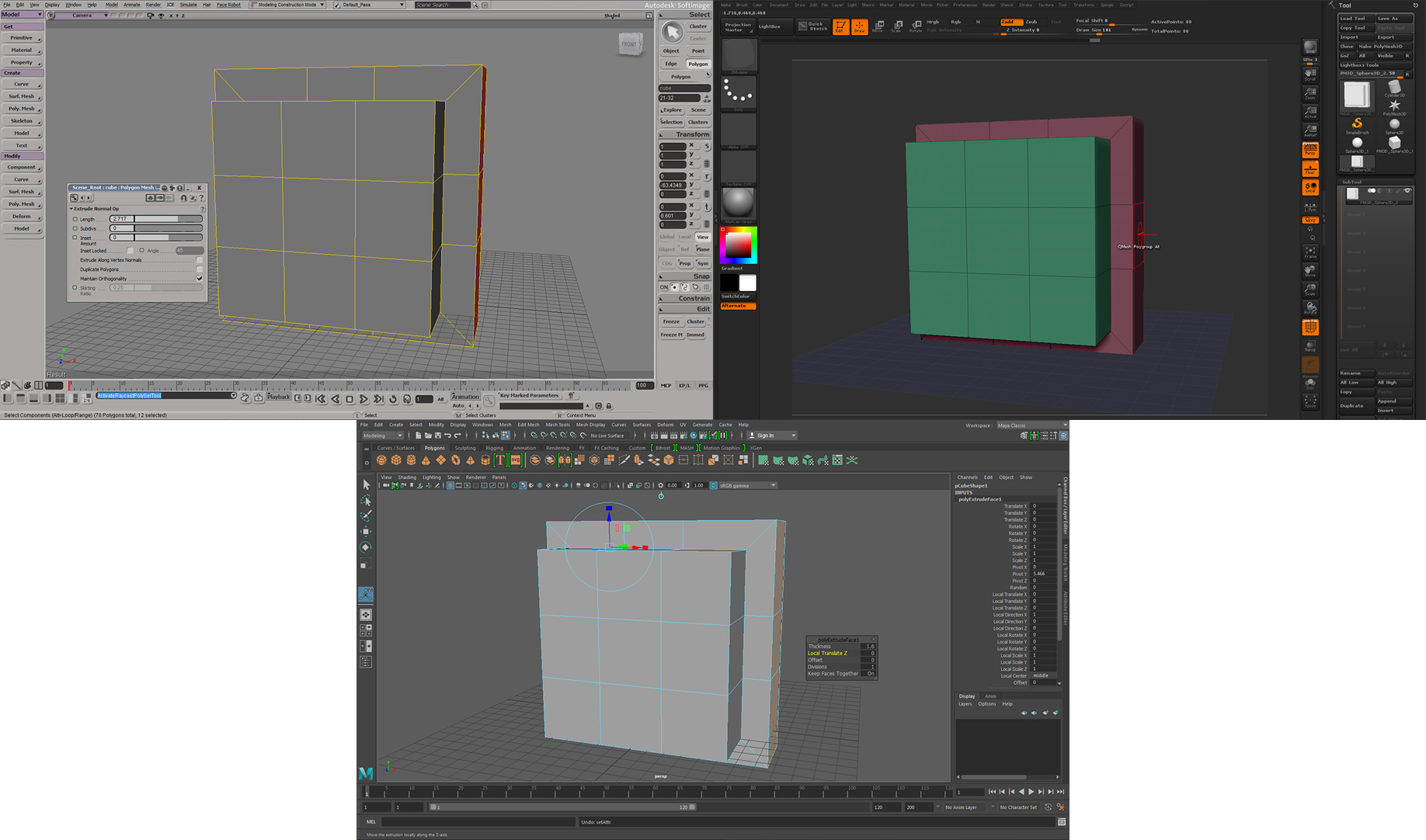Click the SVG tool icon in Maya shelf
This screenshot has height=840, width=1426.
tap(515, 460)
